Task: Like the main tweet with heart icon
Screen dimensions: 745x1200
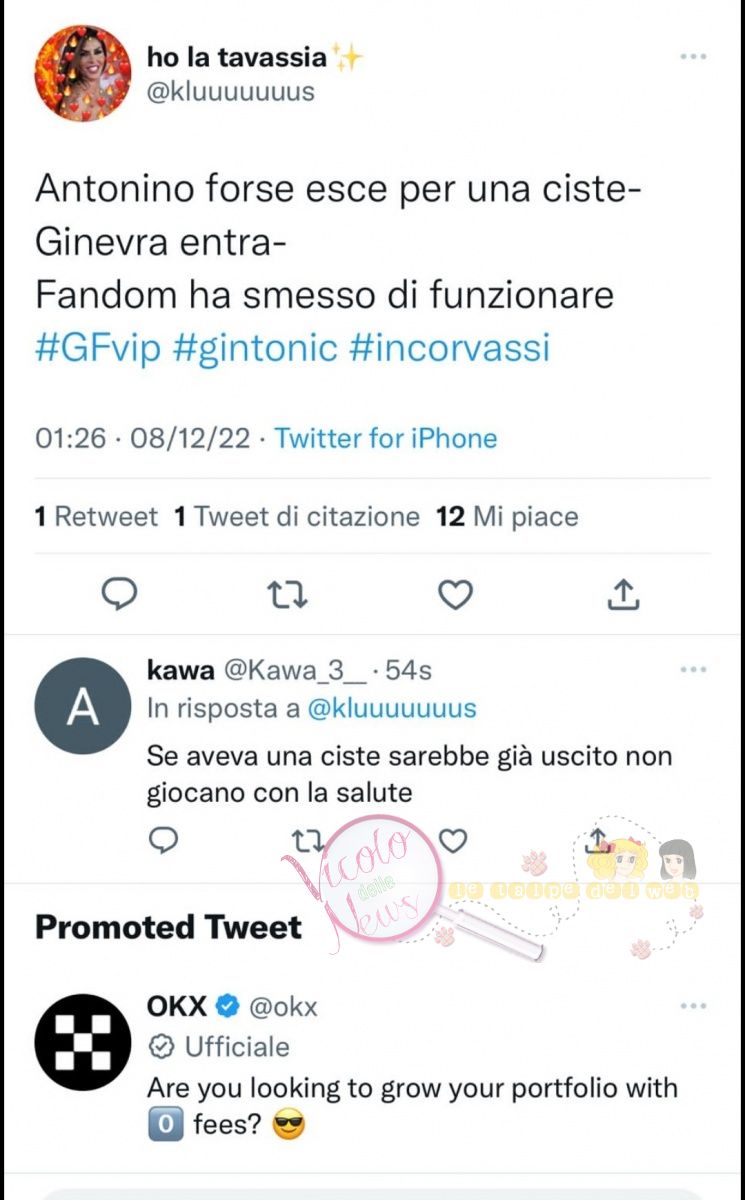Action: [456, 595]
